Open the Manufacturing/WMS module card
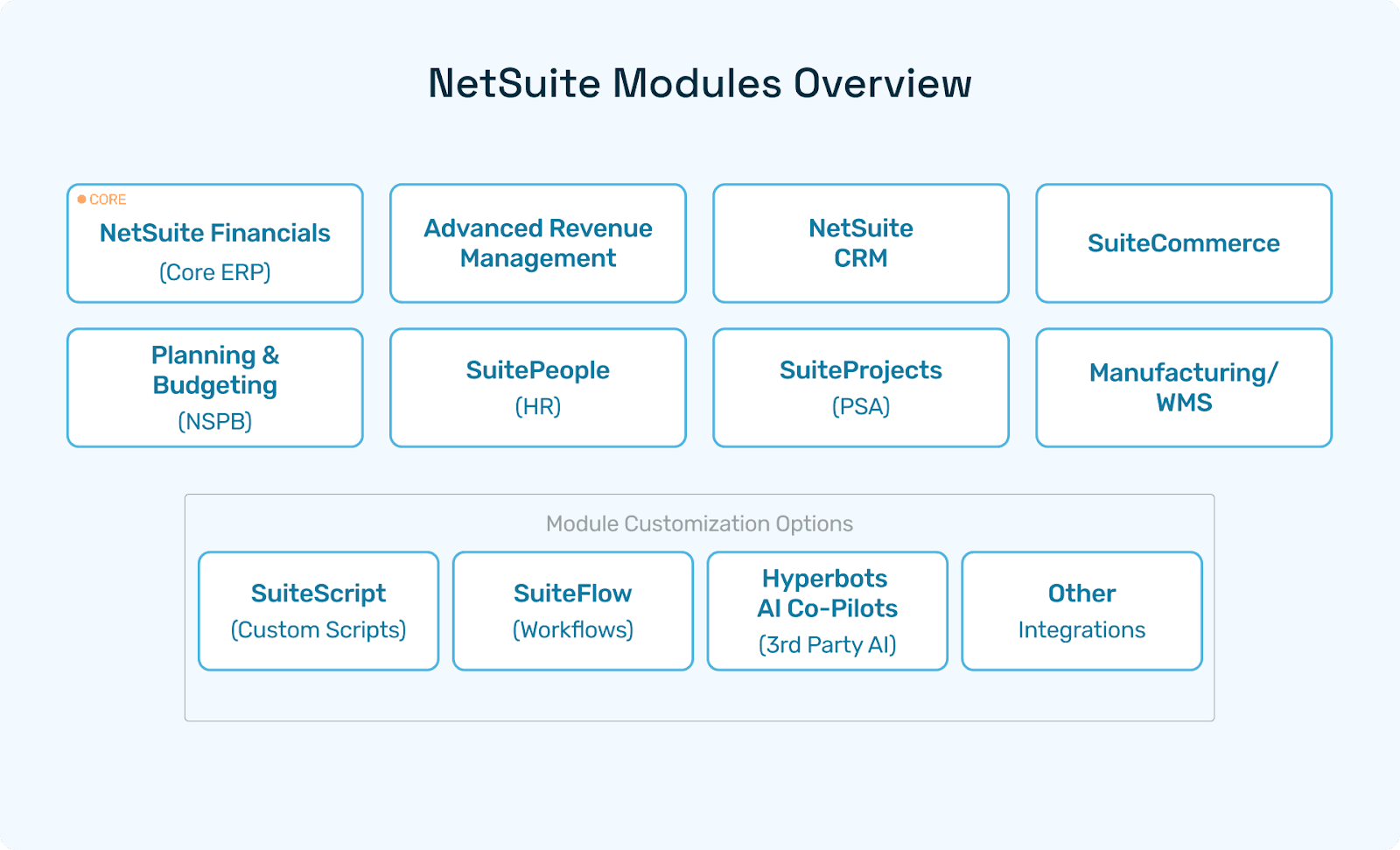 [1184, 388]
